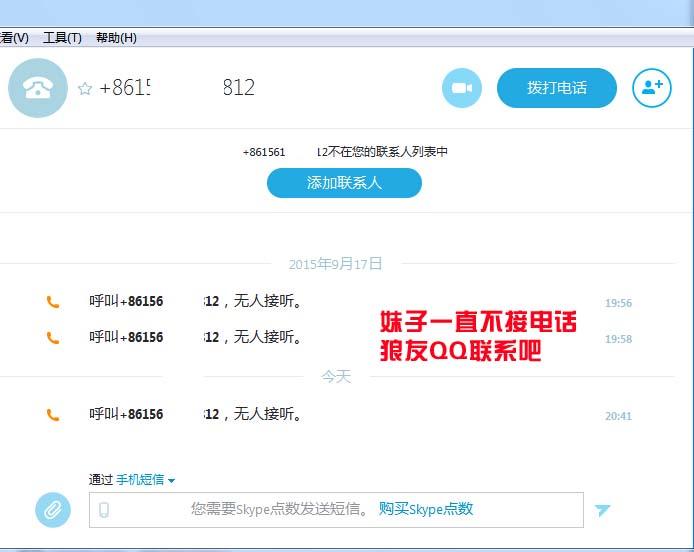Image resolution: width=694 pixels, height=552 pixels.
Task: Select the 19:58 missed call entry text
Action: [196, 337]
